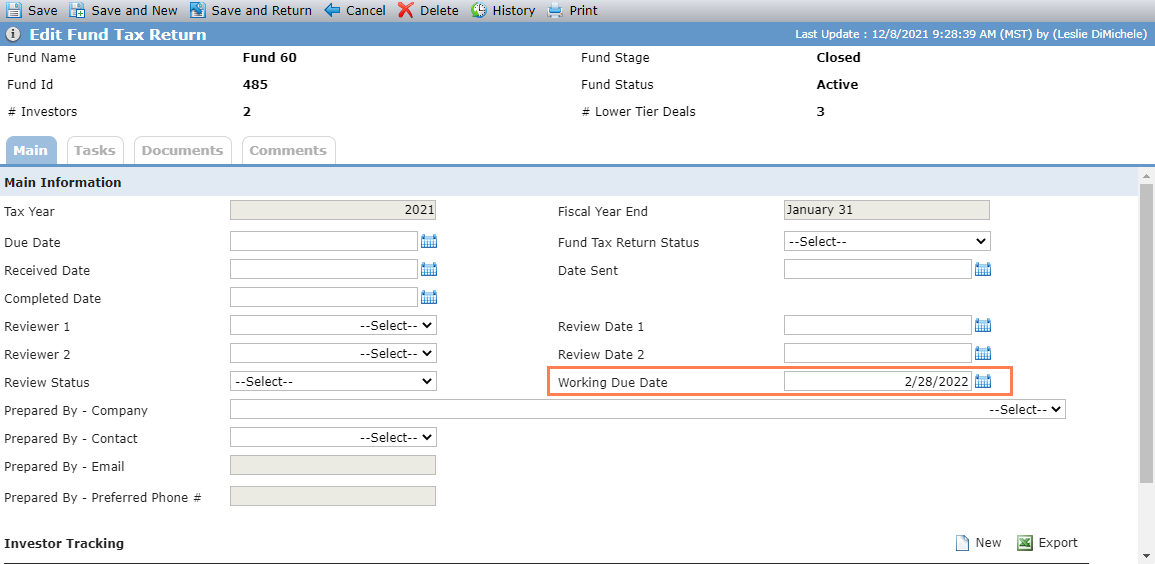Open the Working Due Date calendar picker

(983, 381)
